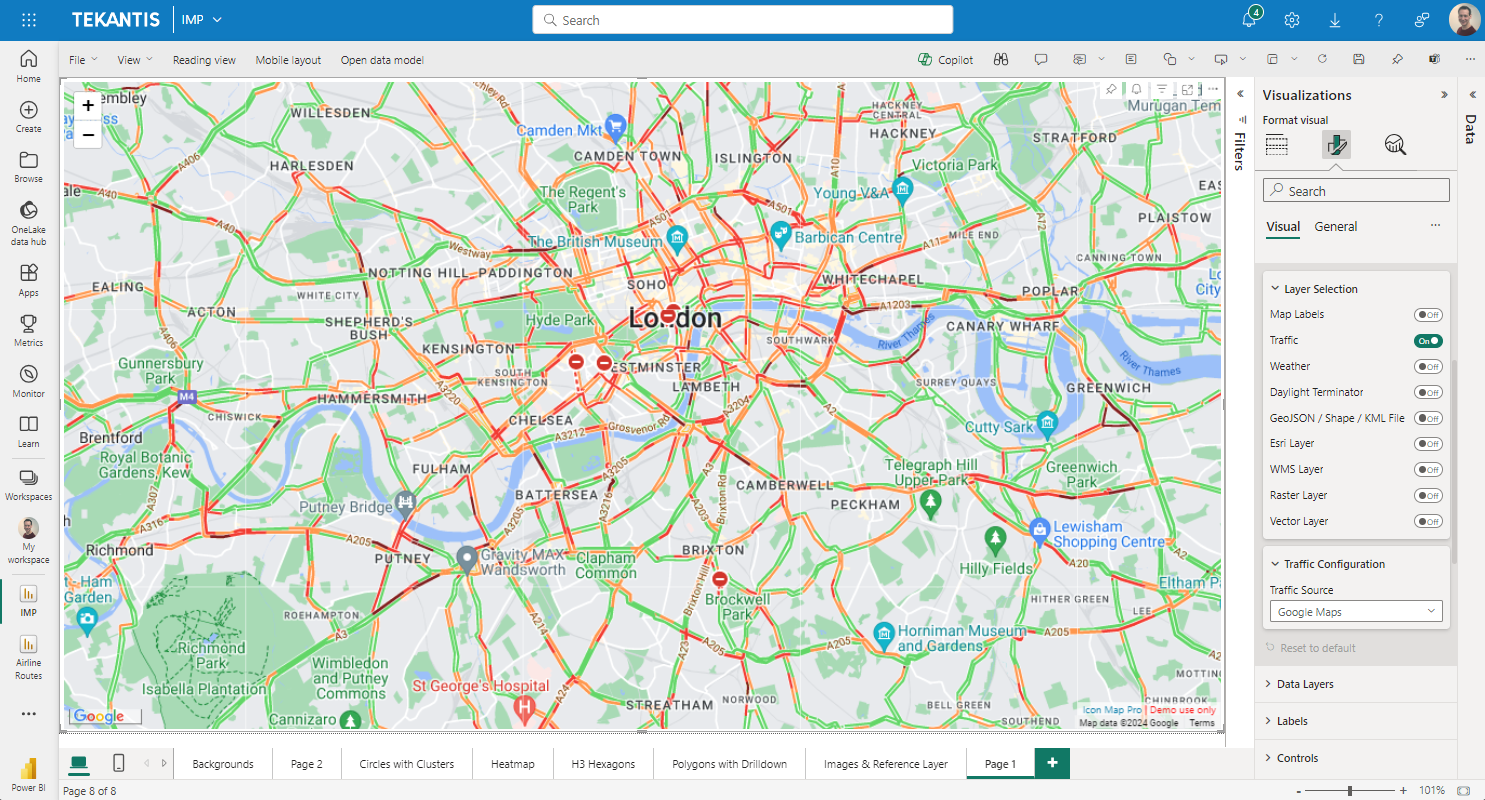Enable the Weather layer toggle

click(x=1428, y=366)
